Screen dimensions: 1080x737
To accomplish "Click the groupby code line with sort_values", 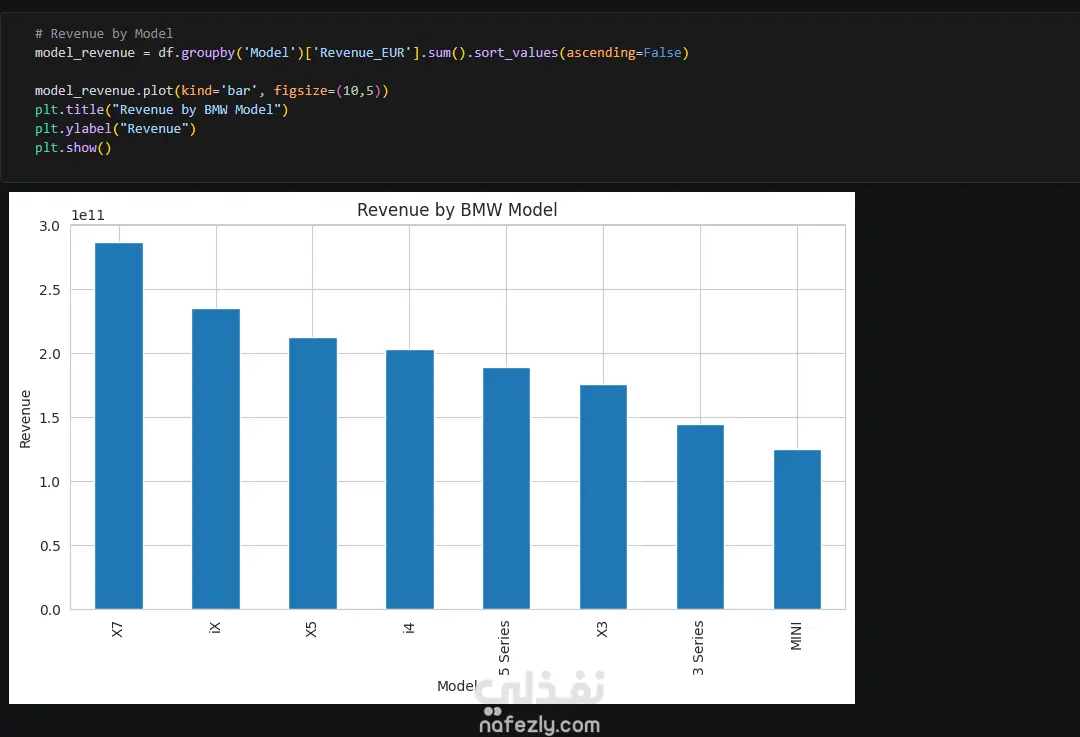I will pyautogui.click(x=362, y=53).
